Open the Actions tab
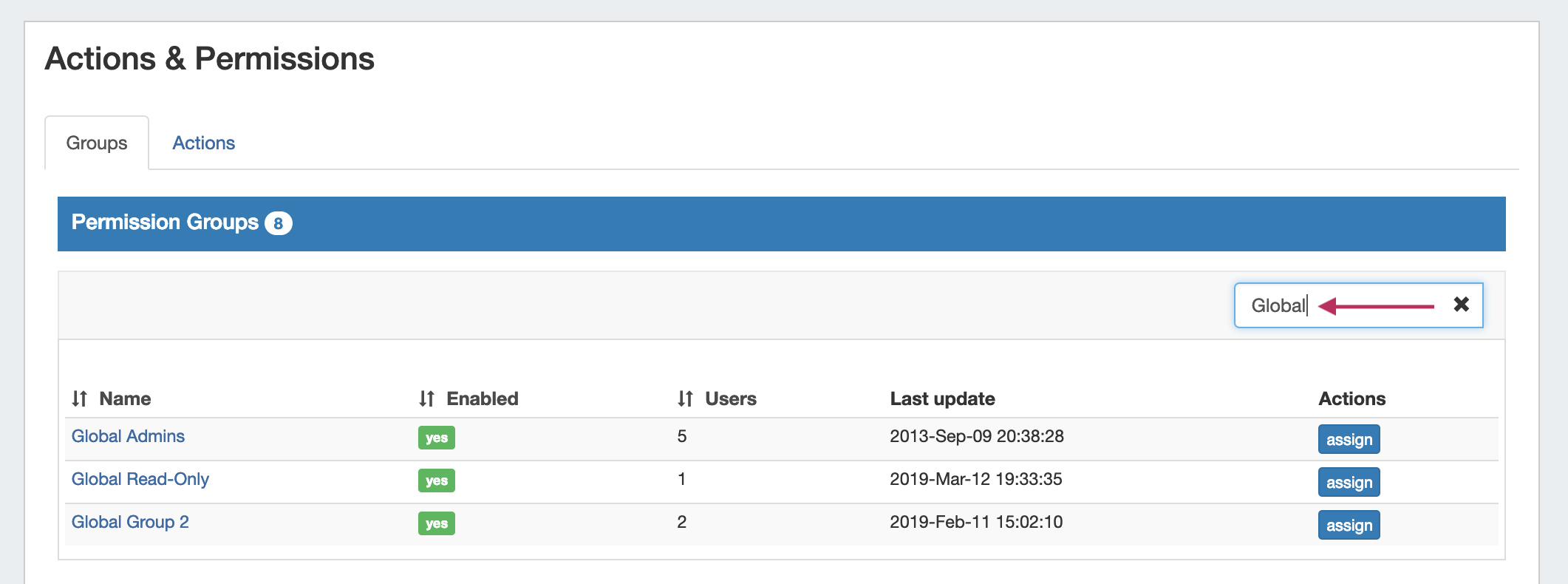Screen dimensions: 1568x584 [x=203, y=143]
